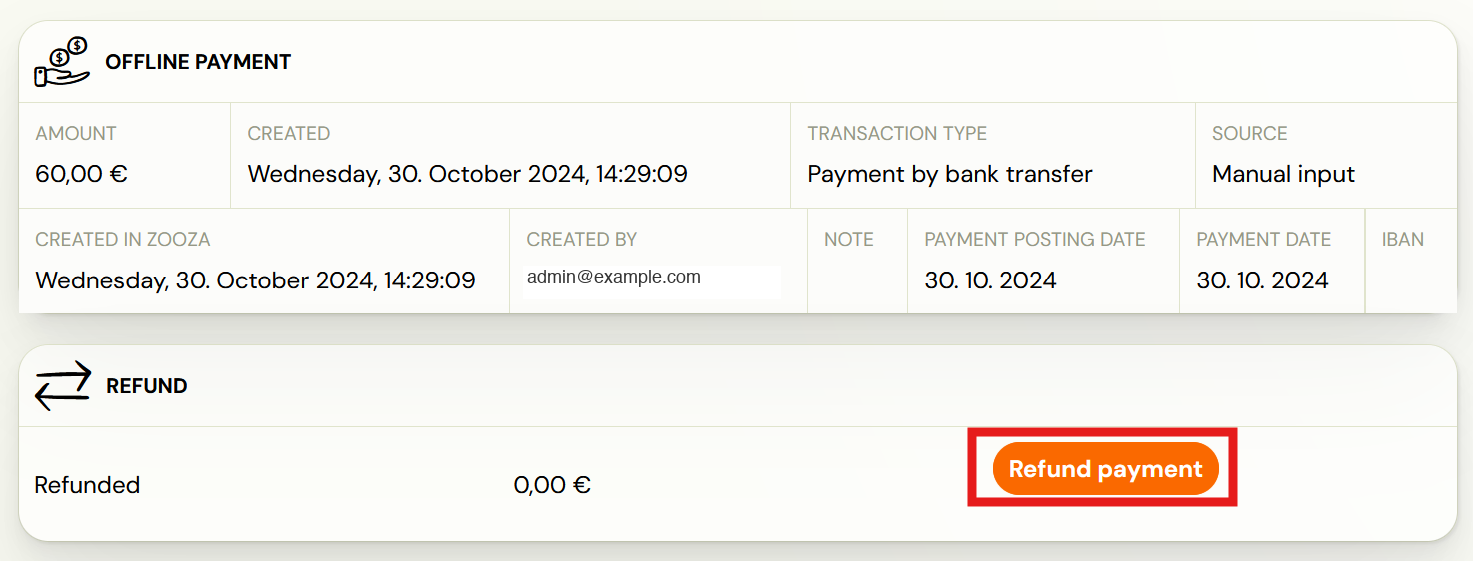
Task: Click the TRANSACTION TYPE label
Action: click(x=897, y=133)
